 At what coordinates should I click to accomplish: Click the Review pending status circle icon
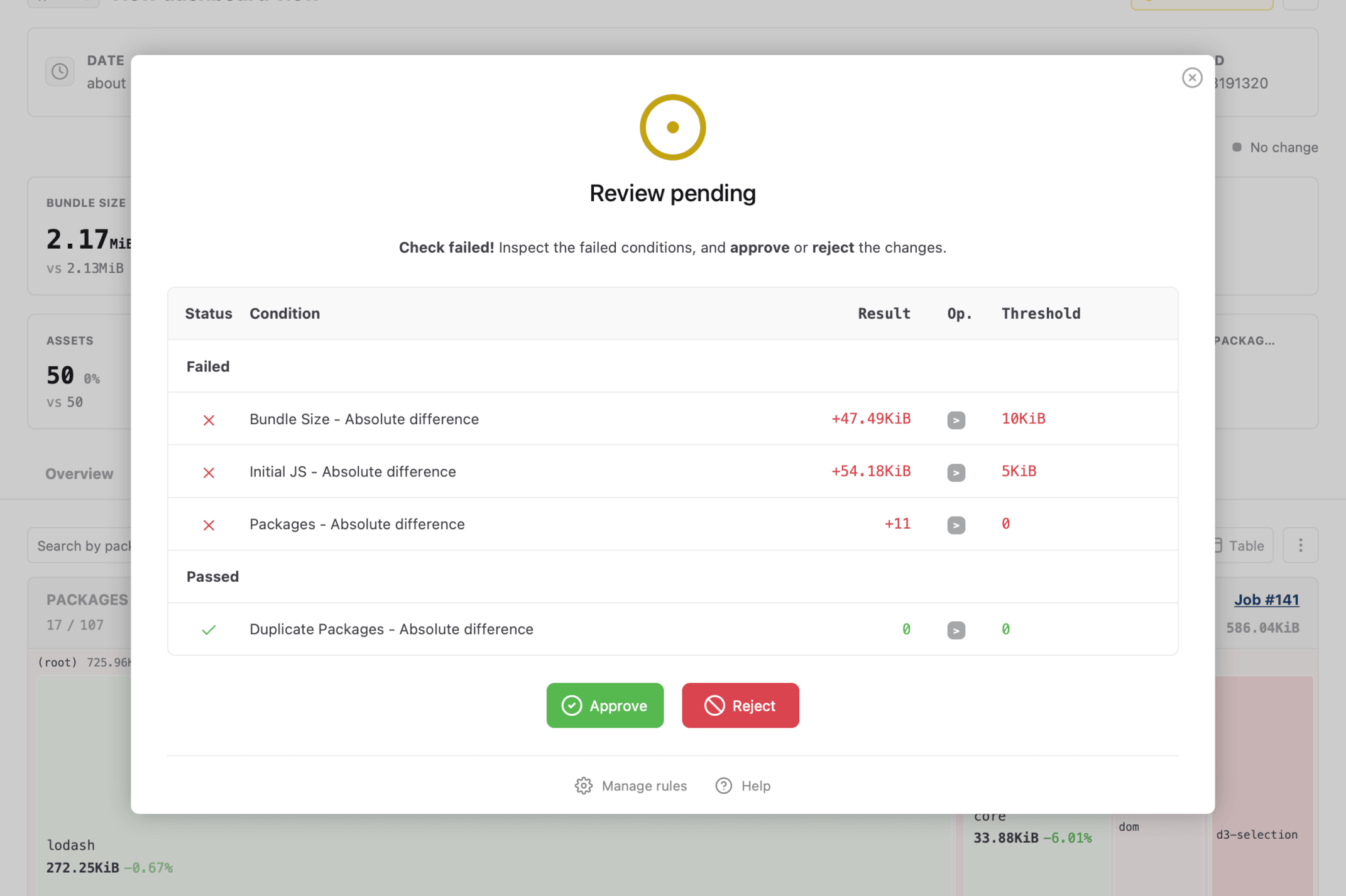click(672, 127)
